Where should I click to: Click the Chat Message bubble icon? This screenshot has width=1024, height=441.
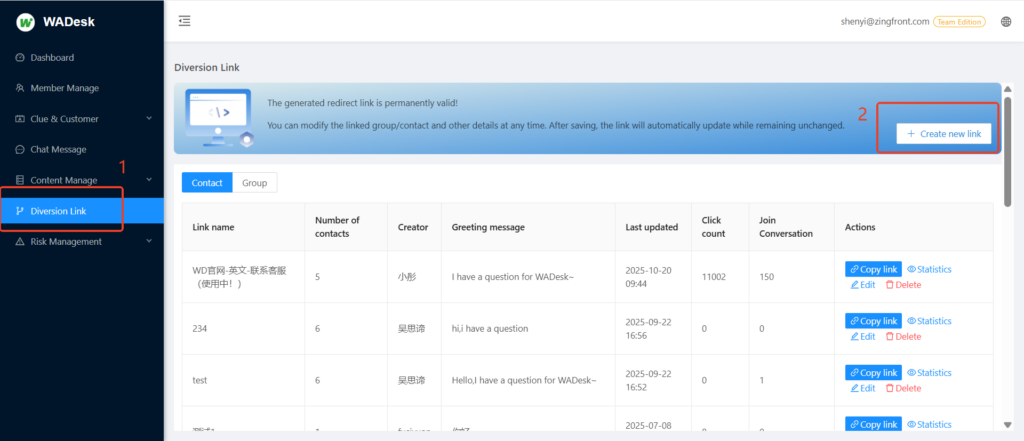(x=20, y=150)
